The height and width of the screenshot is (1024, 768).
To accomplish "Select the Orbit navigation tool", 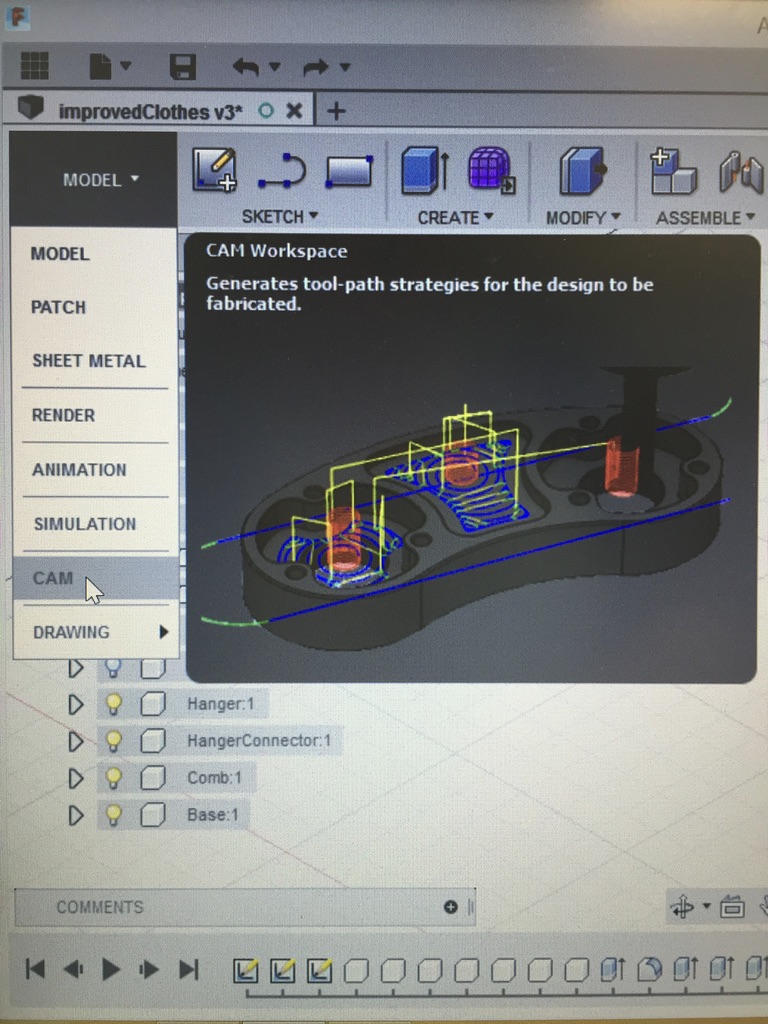I will coord(683,907).
